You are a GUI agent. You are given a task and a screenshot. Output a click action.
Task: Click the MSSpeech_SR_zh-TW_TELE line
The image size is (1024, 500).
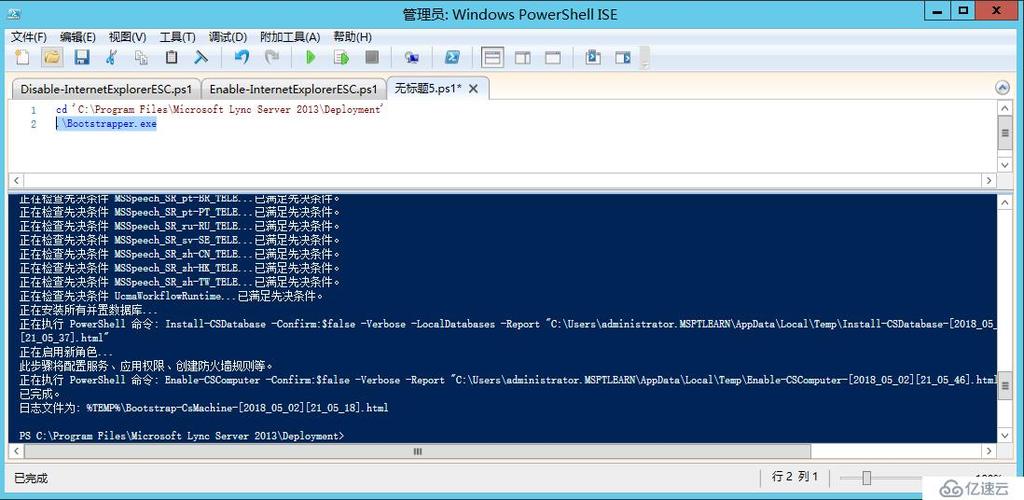point(180,282)
